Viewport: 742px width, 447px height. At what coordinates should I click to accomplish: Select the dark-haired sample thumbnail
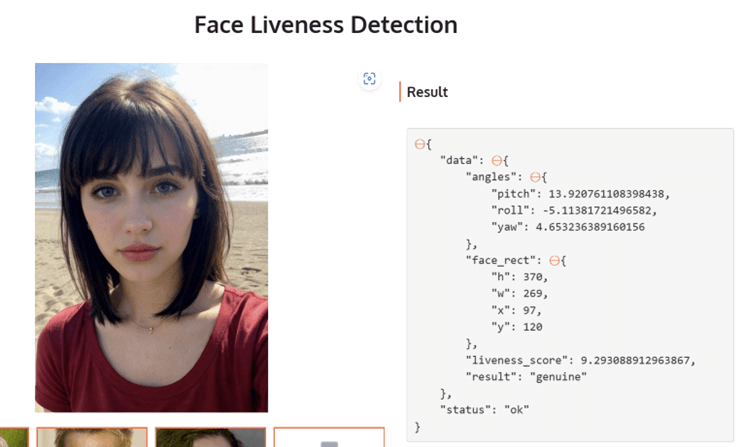click(210, 437)
